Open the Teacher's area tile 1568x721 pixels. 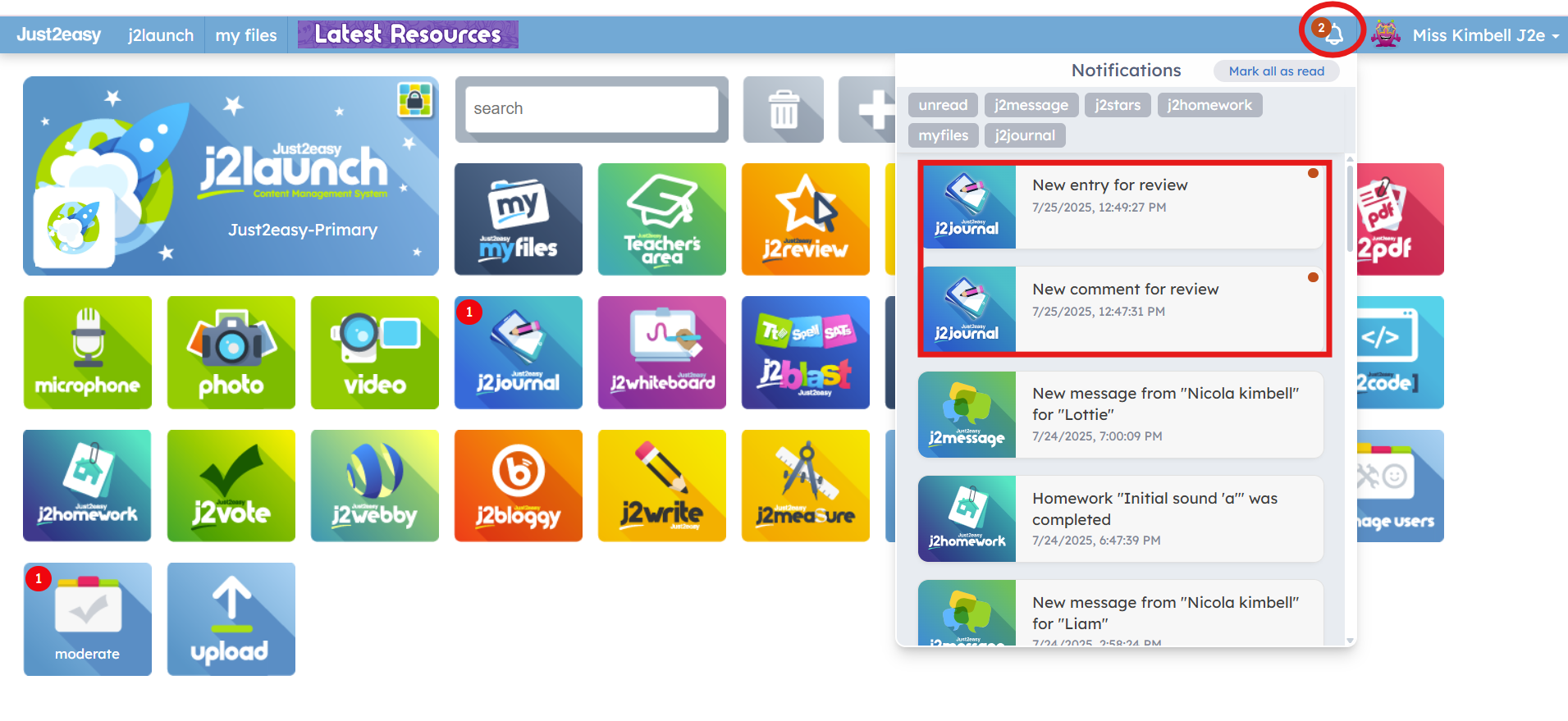pyautogui.click(x=662, y=219)
